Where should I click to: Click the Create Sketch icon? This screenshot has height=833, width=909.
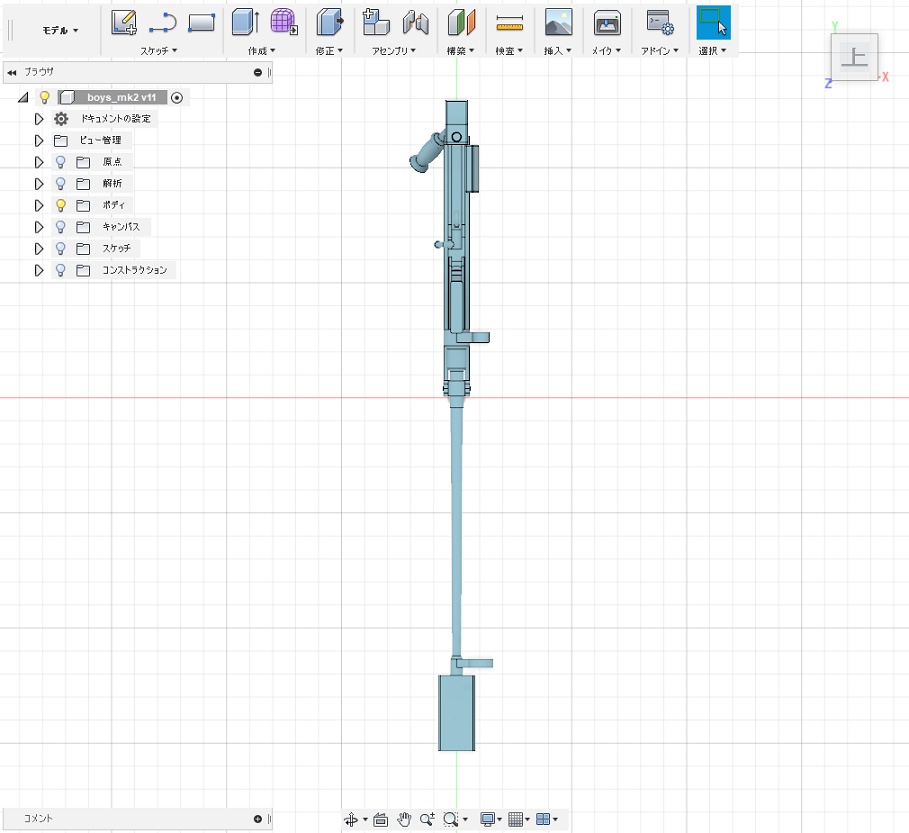124,22
